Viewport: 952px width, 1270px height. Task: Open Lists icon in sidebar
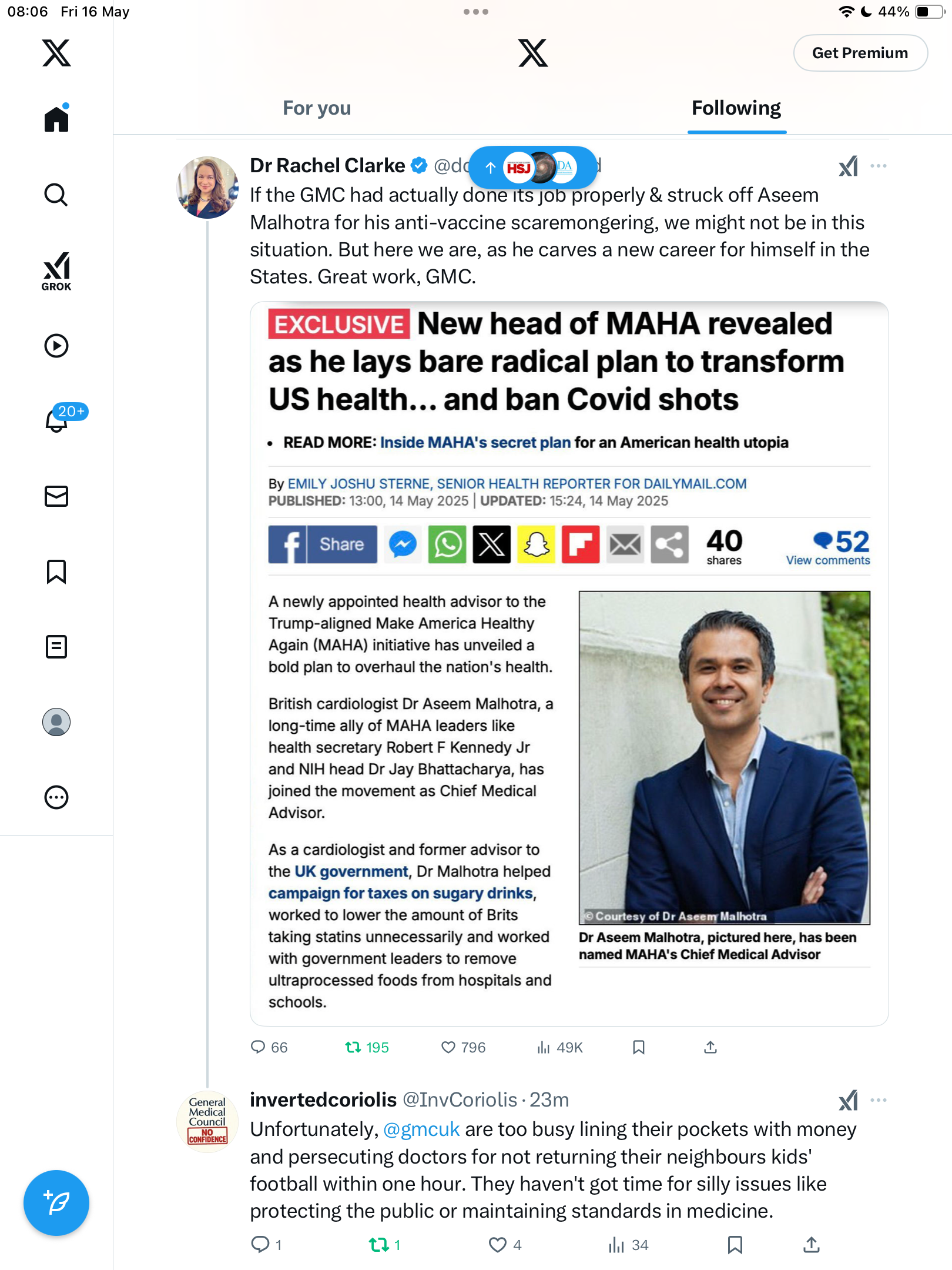pyautogui.click(x=56, y=647)
